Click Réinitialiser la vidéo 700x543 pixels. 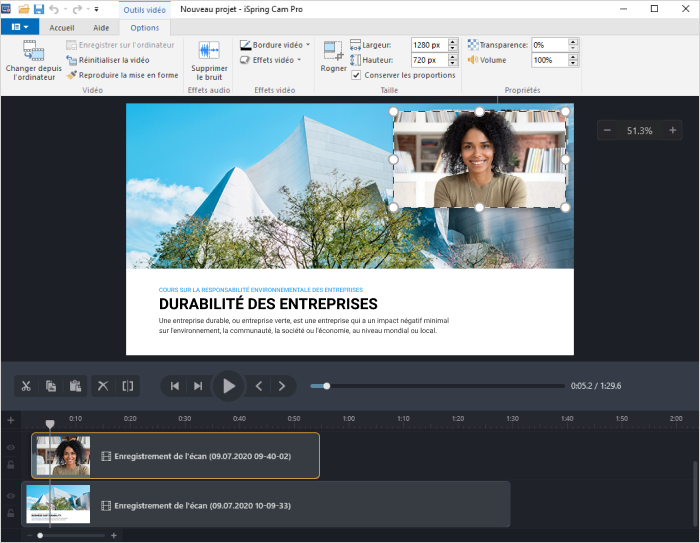[108, 60]
